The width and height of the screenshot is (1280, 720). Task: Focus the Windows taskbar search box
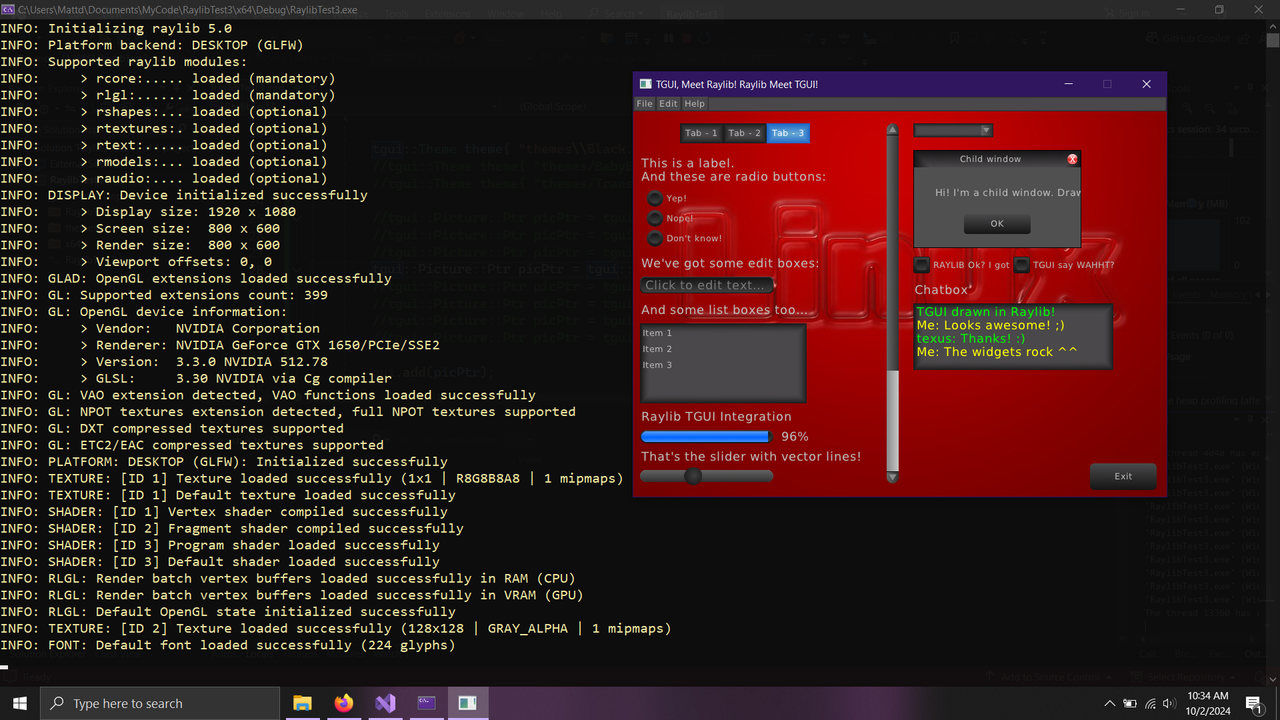click(x=159, y=704)
